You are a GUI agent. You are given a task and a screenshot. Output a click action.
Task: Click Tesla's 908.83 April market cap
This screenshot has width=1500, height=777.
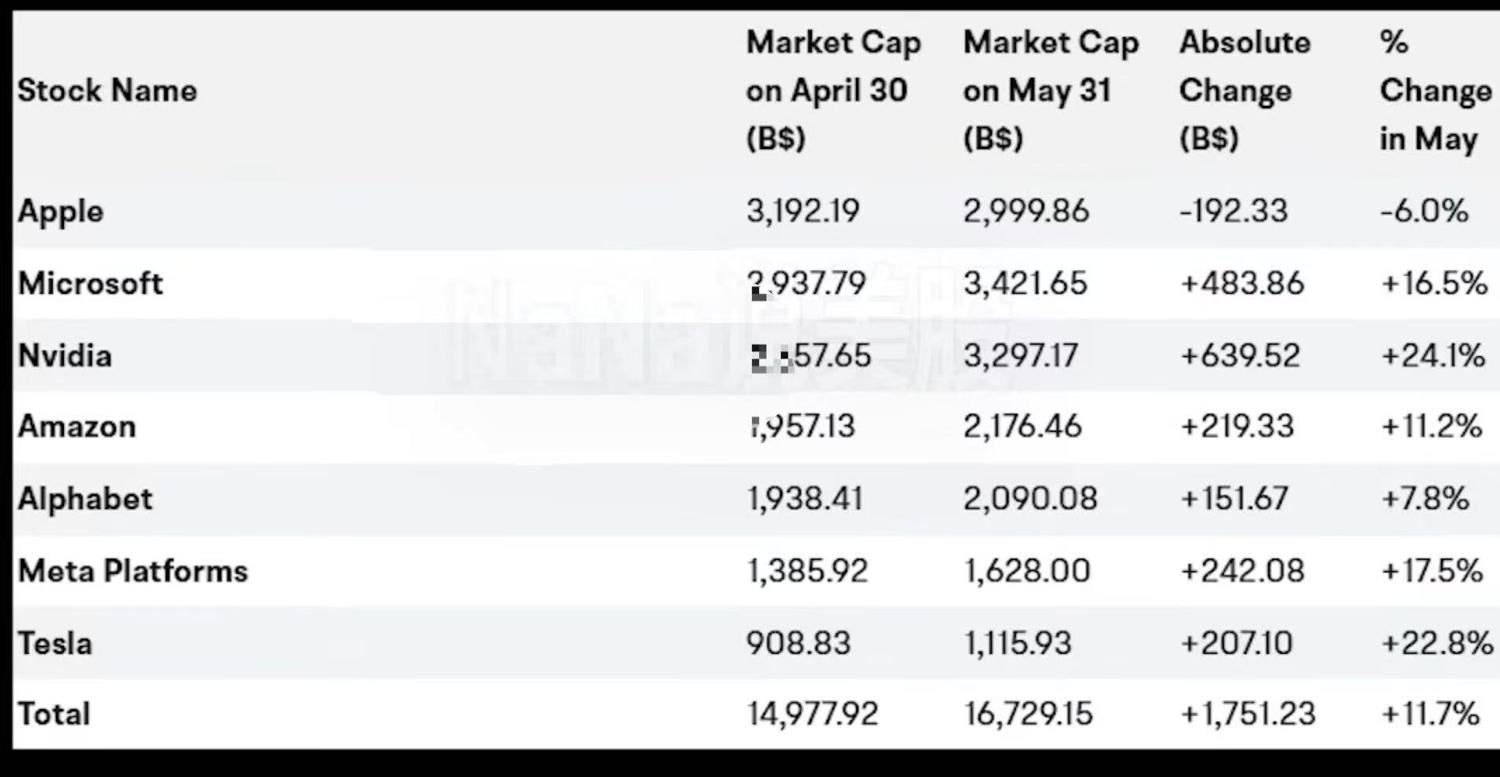[798, 643]
